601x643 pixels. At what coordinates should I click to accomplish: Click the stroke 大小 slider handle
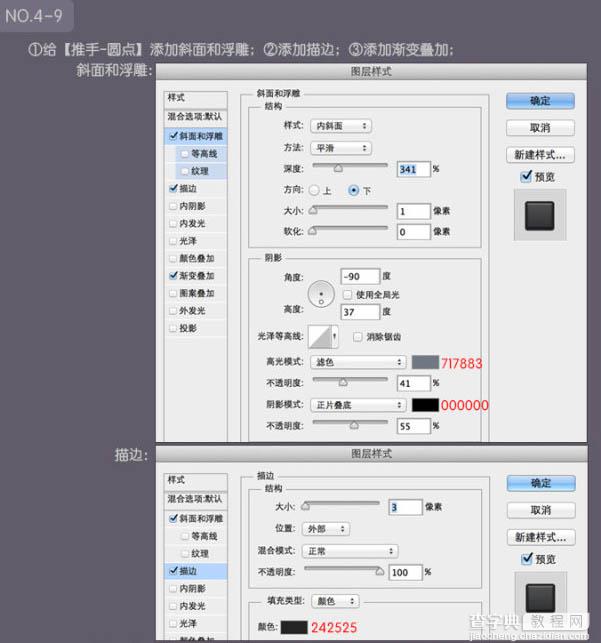tap(305, 506)
